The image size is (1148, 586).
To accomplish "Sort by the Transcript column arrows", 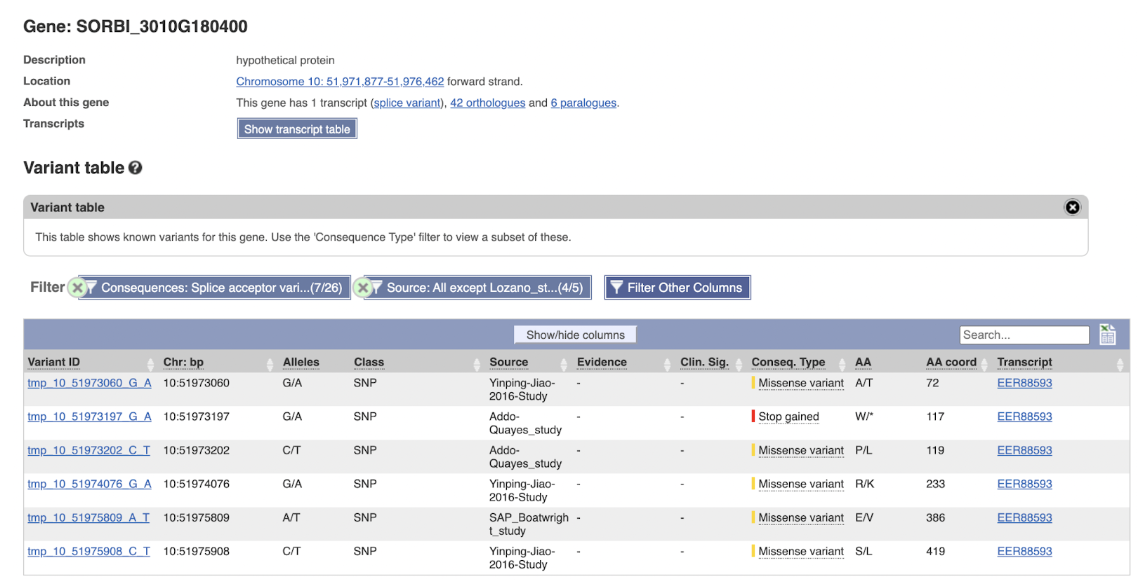I will click(x=1120, y=363).
